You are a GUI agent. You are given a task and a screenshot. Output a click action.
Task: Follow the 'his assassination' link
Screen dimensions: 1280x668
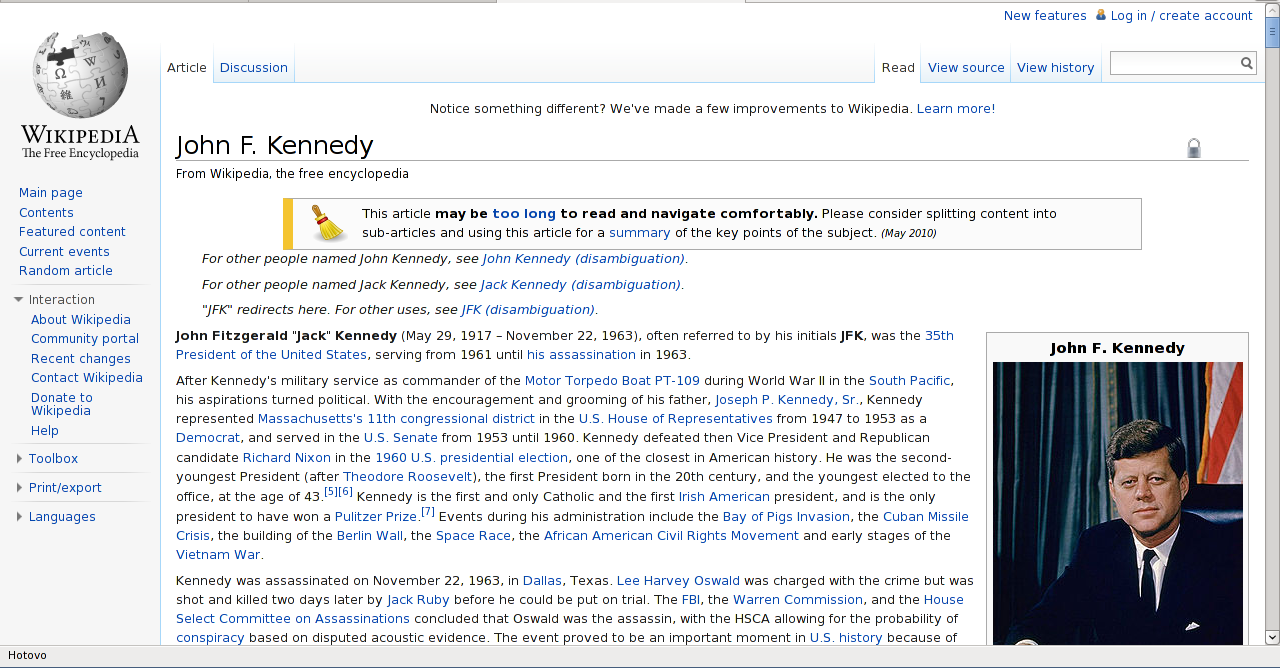581,355
